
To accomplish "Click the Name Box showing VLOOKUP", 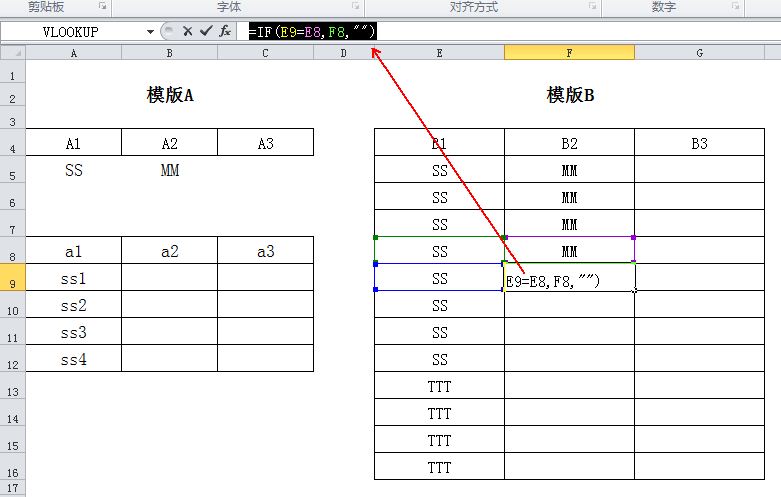I will click(71, 32).
